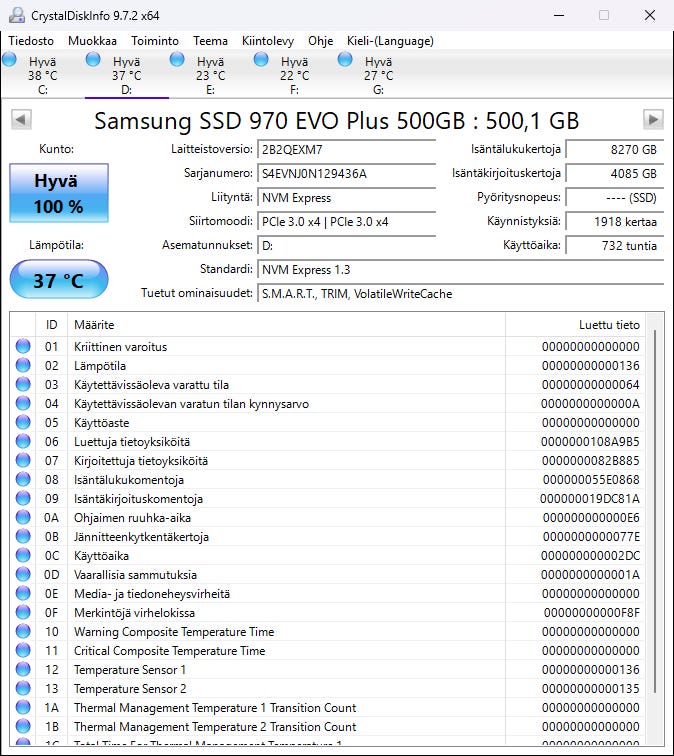The width and height of the screenshot is (674, 756).
Task: Open the Teema menu
Action: [210, 41]
